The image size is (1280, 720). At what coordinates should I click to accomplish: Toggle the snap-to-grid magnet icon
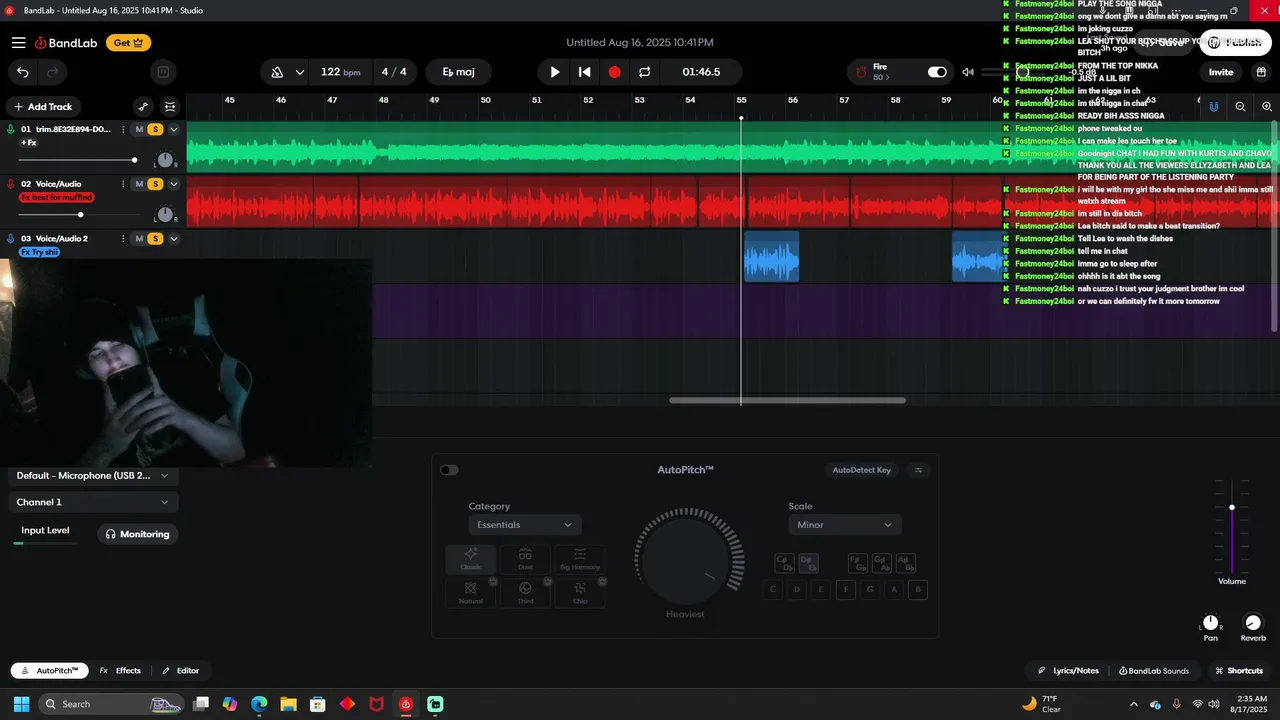[x=1214, y=106]
